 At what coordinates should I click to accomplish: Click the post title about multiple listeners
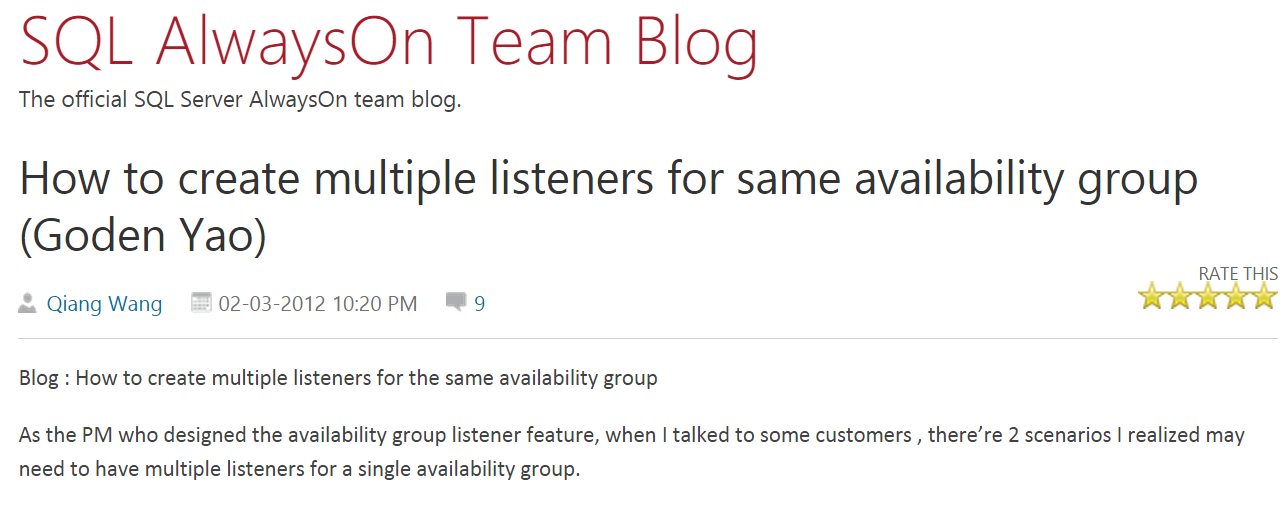(608, 180)
